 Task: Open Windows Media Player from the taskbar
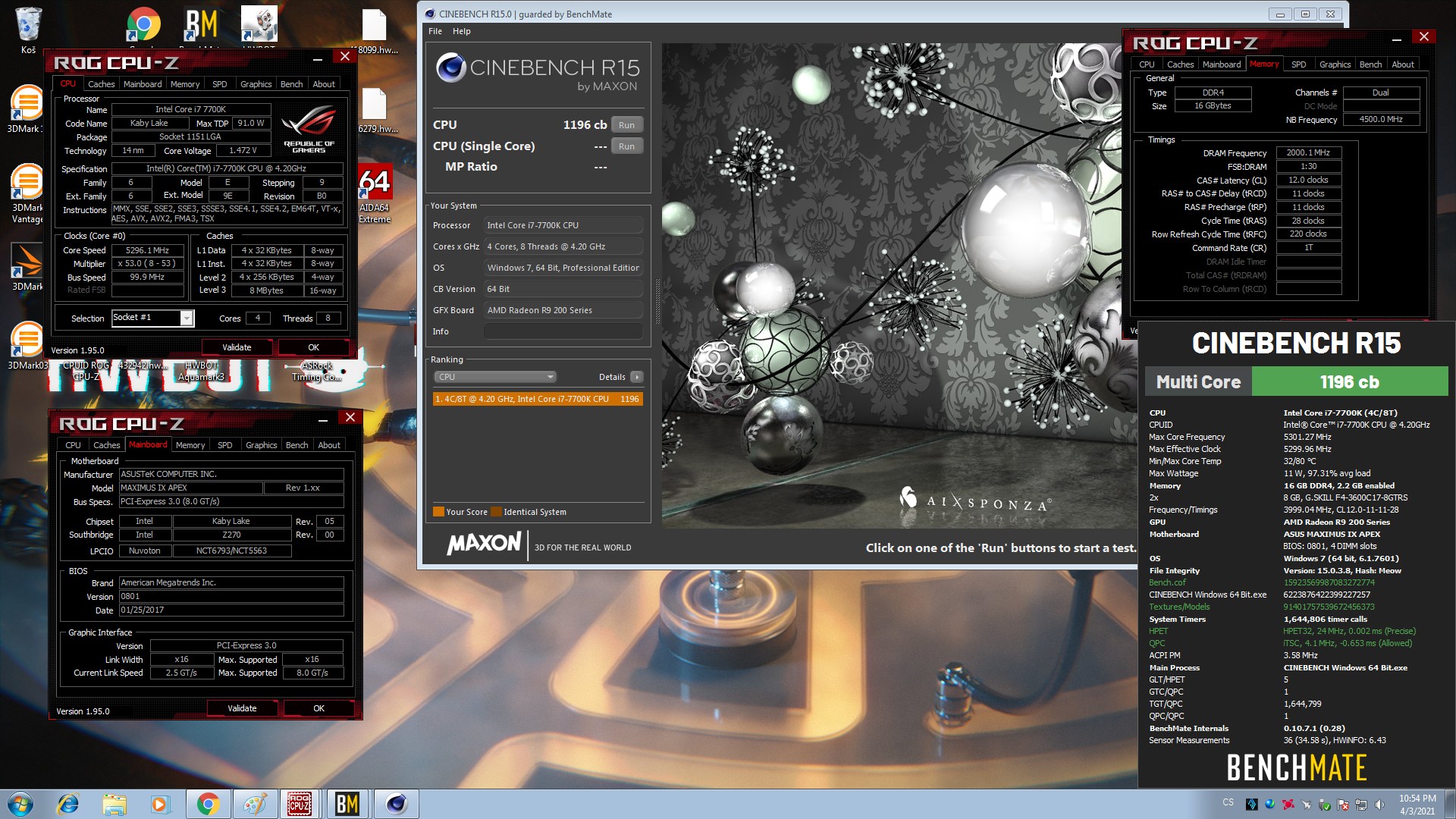(x=159, y=804)
